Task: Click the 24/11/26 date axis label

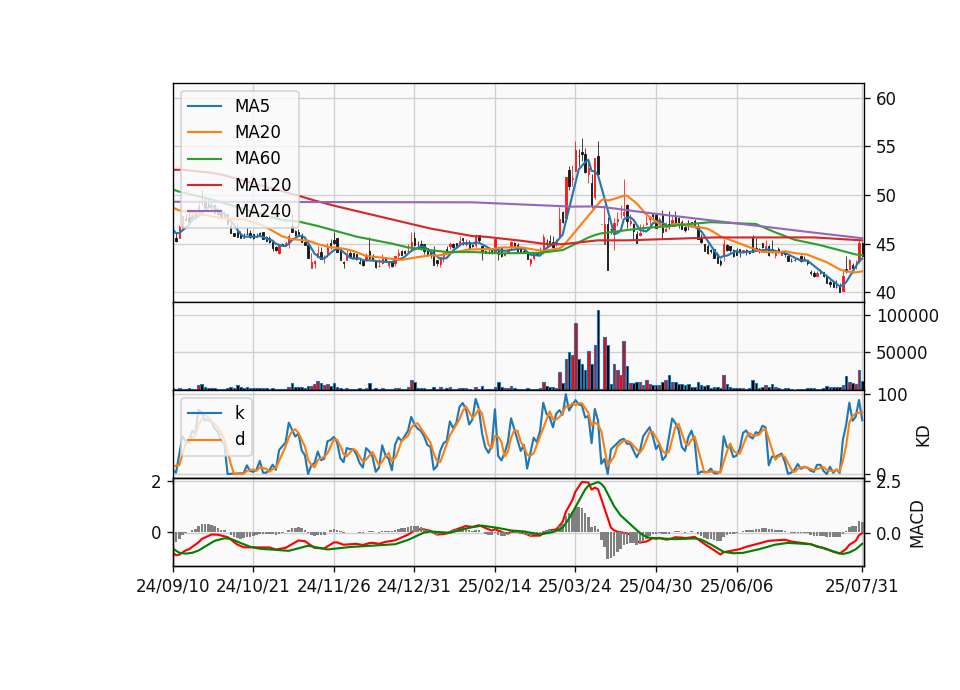Action: pos(334,586)
